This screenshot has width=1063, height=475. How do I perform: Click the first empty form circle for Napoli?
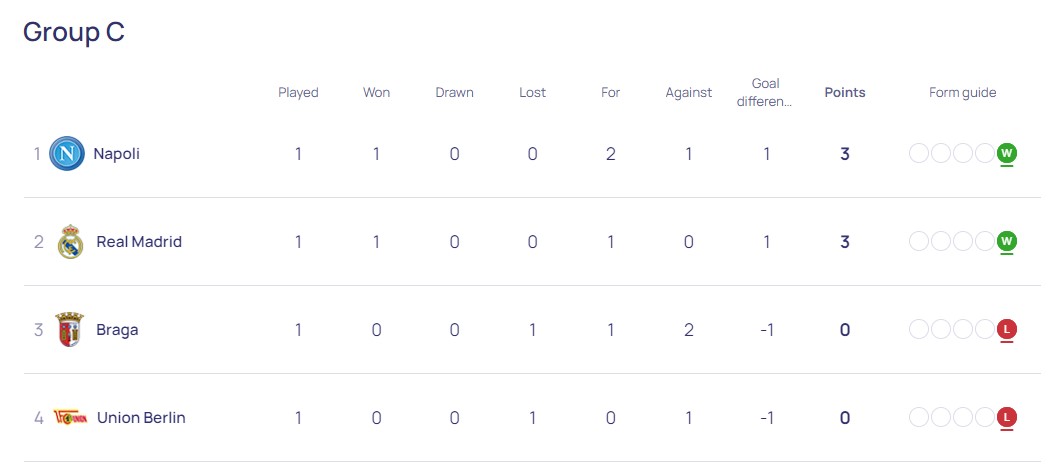[919, 153]
